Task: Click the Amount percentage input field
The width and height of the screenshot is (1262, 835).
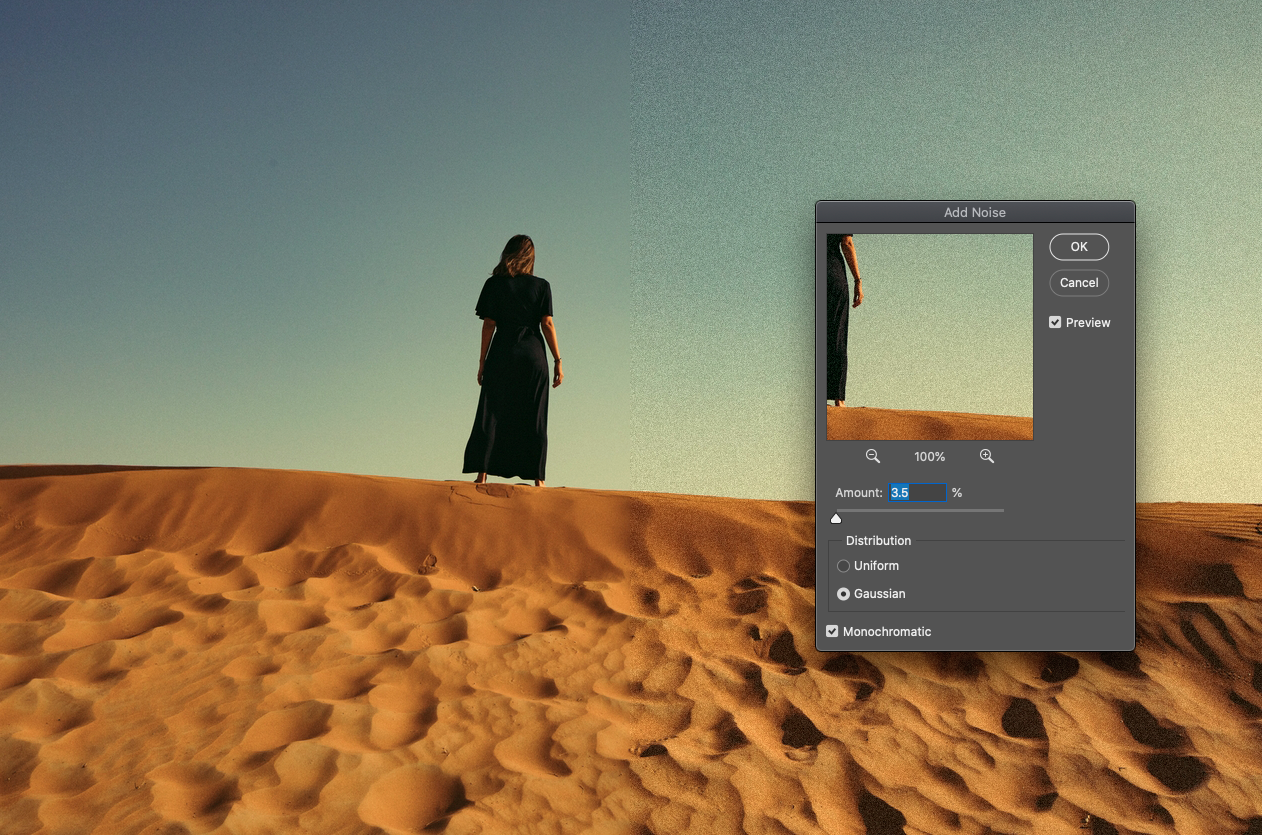Action: click(x=917, y=493)
